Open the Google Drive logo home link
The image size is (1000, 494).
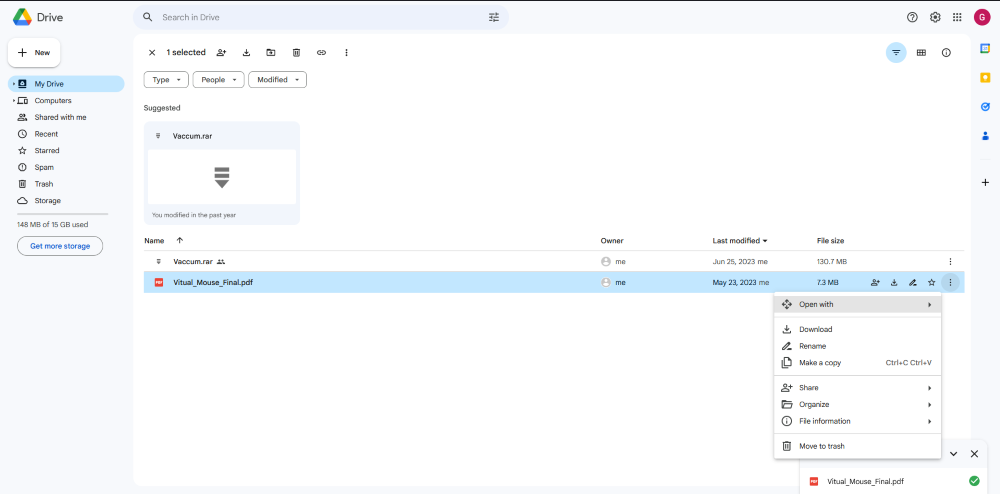pos(38,17)
